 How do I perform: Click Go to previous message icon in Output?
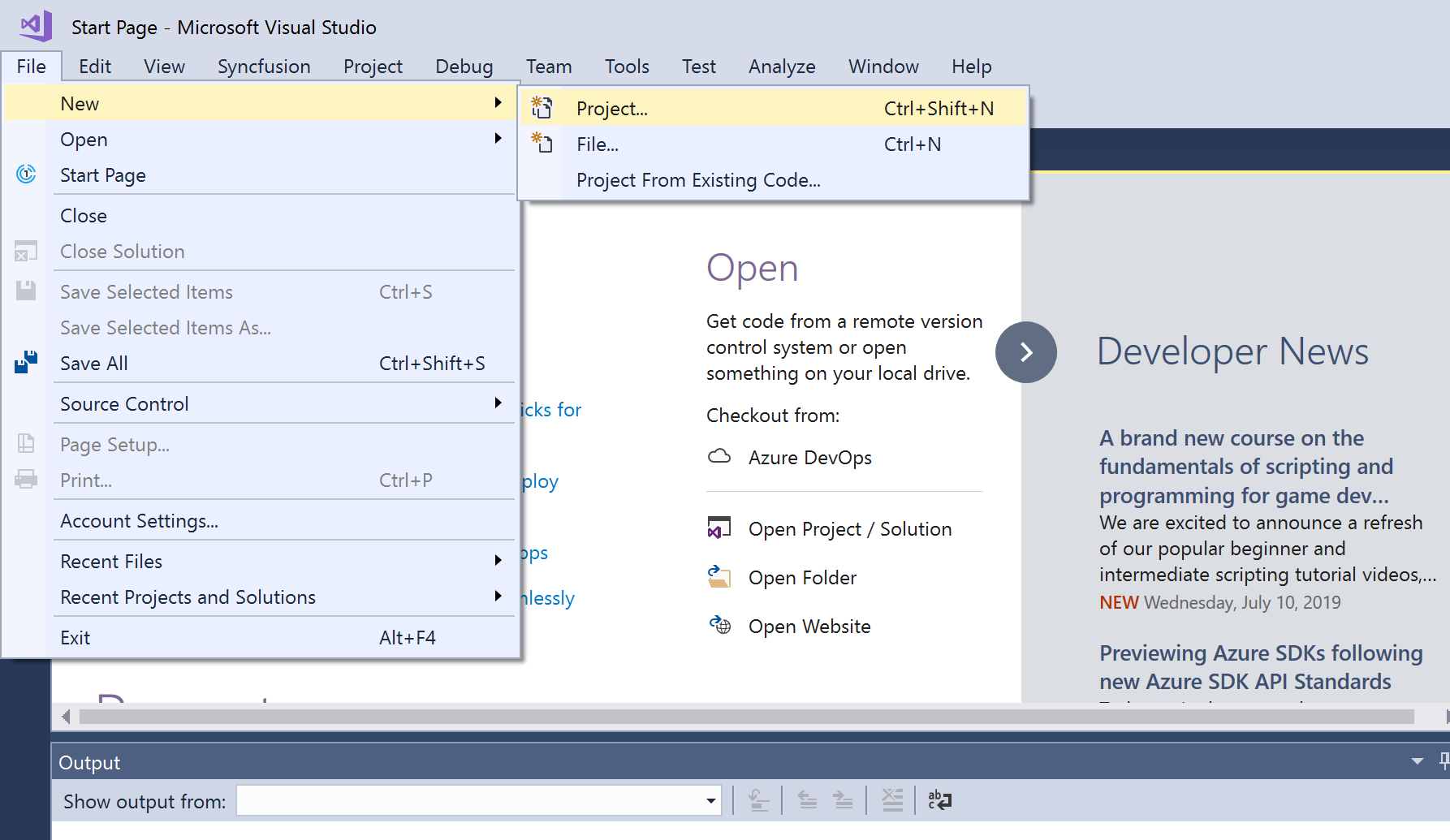click(807, 800)
